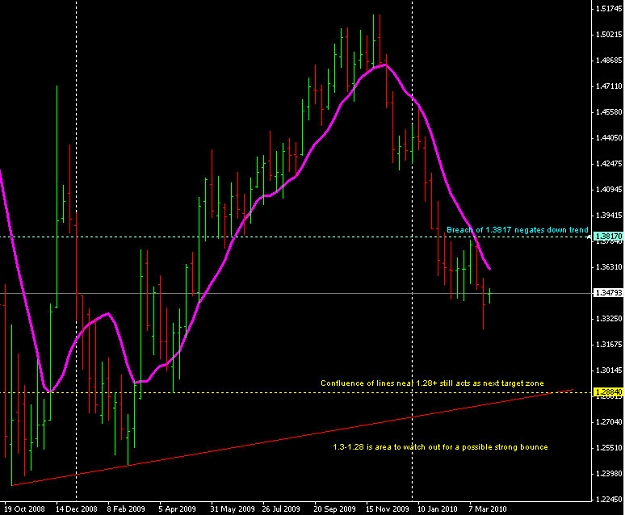The image size is (625, 515).
Task: Click the 19 Oct 2008 date label
Action: (x=25, y=509)
